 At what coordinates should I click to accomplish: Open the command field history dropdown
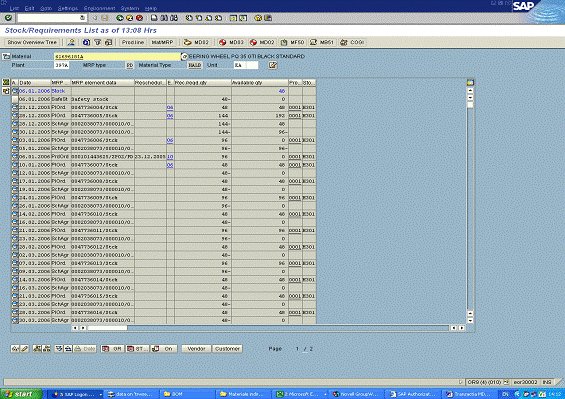tap(83, 18)
